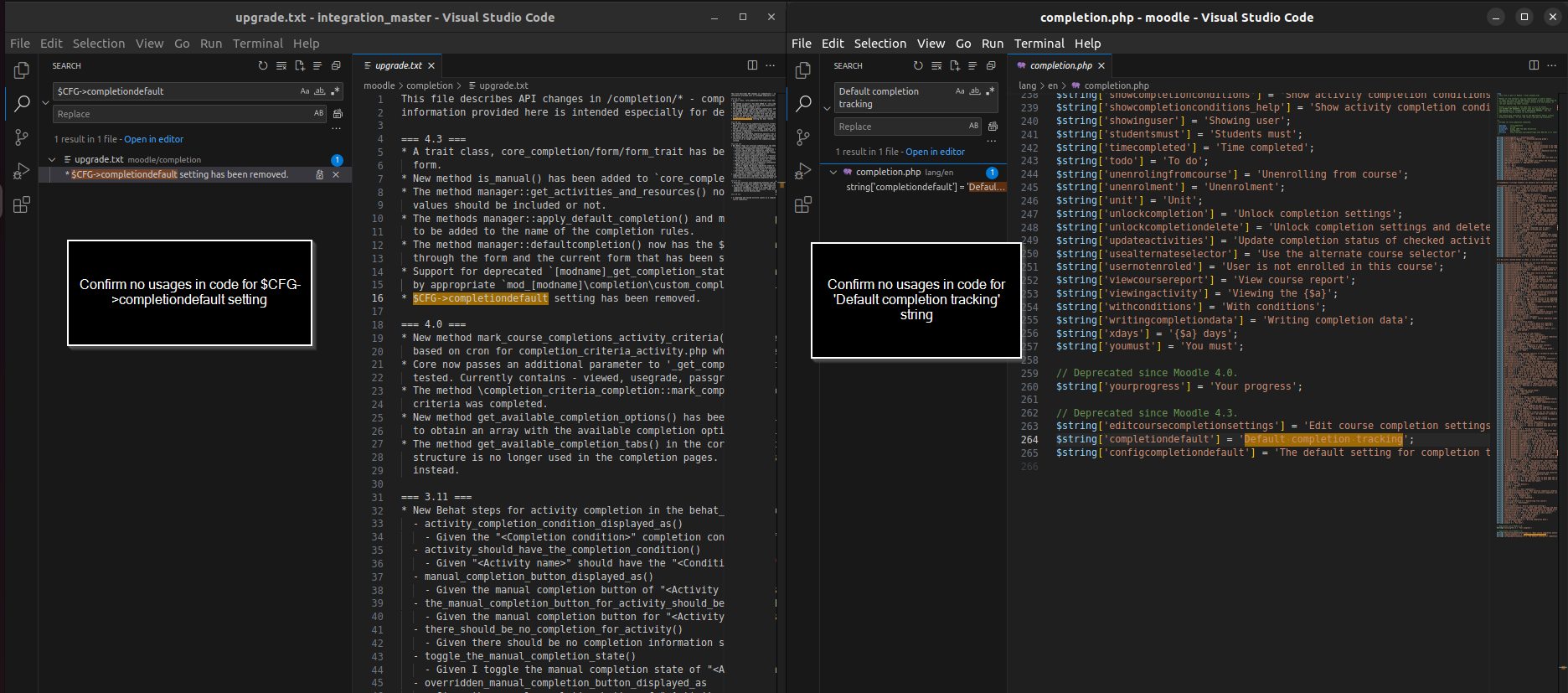The width and height of the screenshot is (1568, 693).
Task: Click Search activity icon in moodle window
Action: point(803,104)
